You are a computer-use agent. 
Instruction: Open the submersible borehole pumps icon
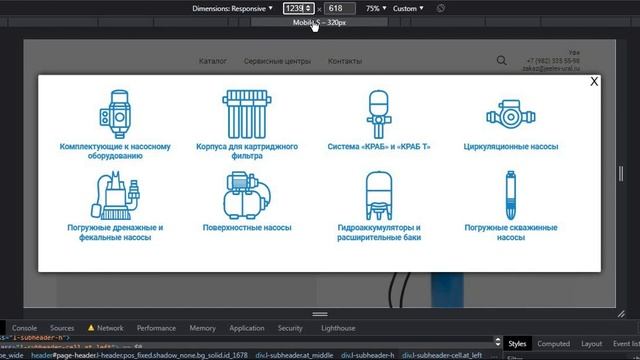(x=511, y=196)
